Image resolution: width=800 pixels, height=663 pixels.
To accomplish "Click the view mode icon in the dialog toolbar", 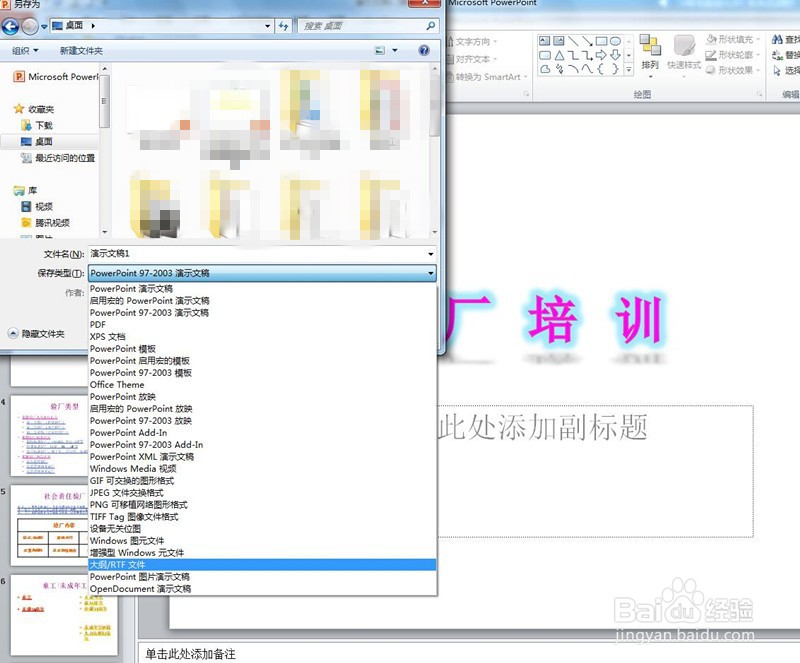I will tap(380, 51).
